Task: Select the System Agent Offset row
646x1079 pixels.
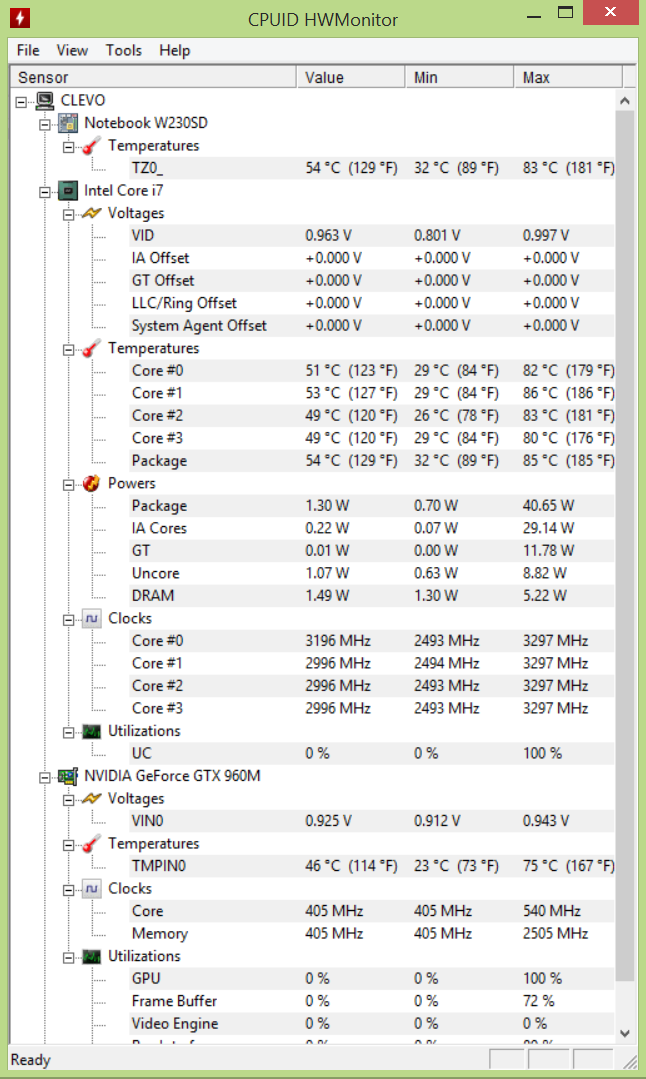Action: [372, 325]
